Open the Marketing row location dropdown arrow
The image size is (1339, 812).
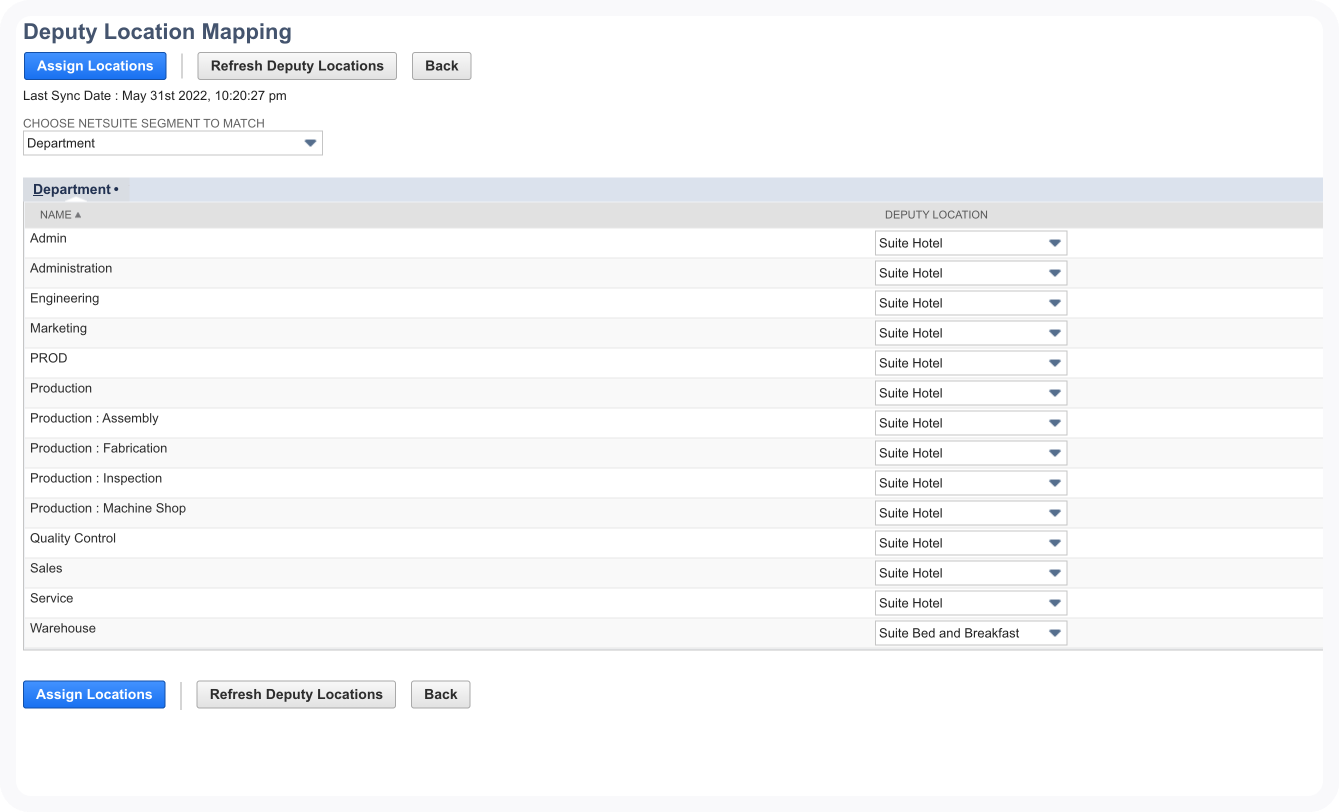pyautogui.click(x=1054, y=333)
